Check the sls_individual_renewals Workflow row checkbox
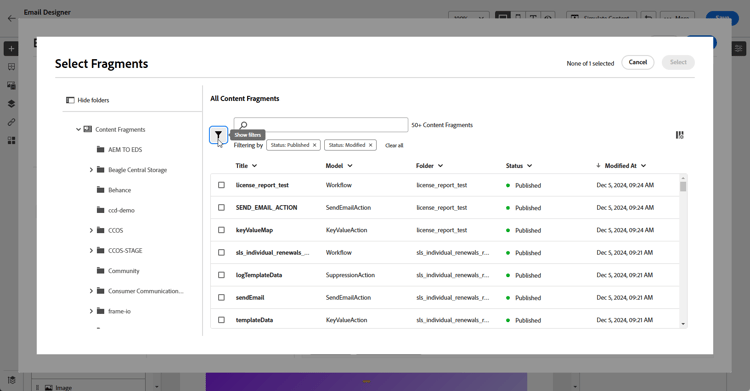 [x=221, y=252]
